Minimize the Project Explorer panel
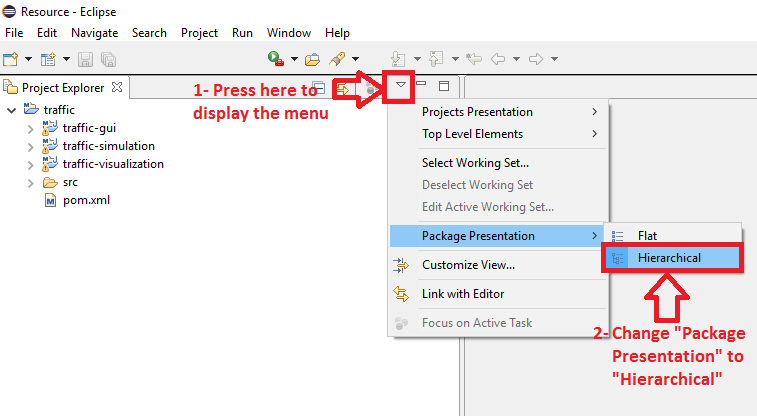The image size is (757, 416). coord(421,83)
